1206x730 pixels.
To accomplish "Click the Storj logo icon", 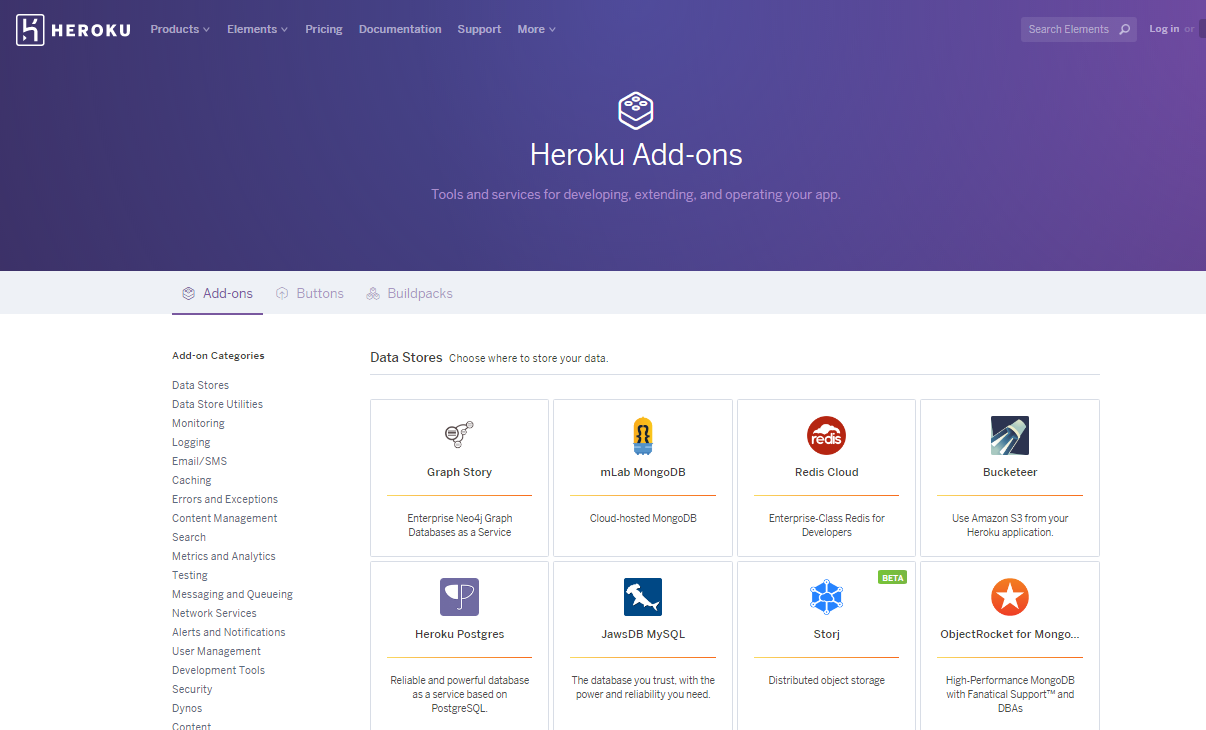I will coord(826,597).
